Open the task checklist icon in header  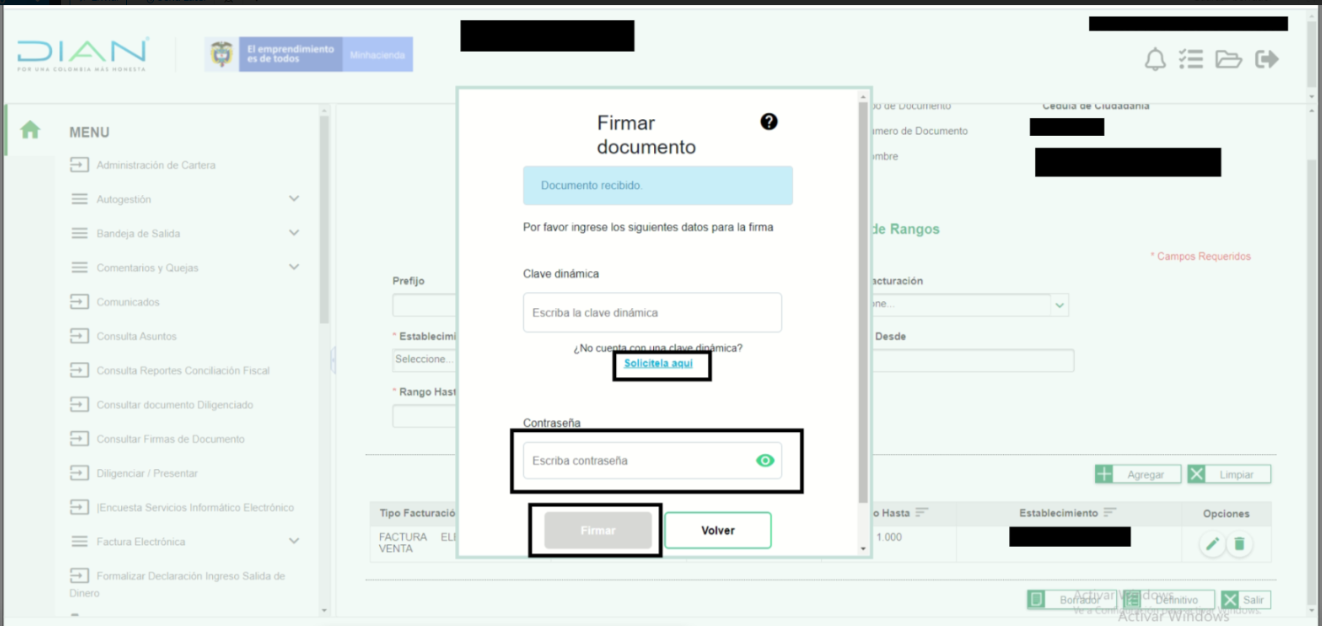coord(1190,59)
